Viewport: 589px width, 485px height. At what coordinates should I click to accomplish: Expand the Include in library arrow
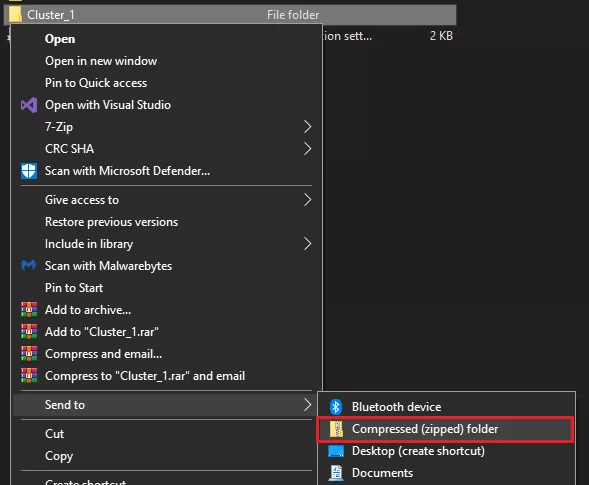click(x=307, y=244)
